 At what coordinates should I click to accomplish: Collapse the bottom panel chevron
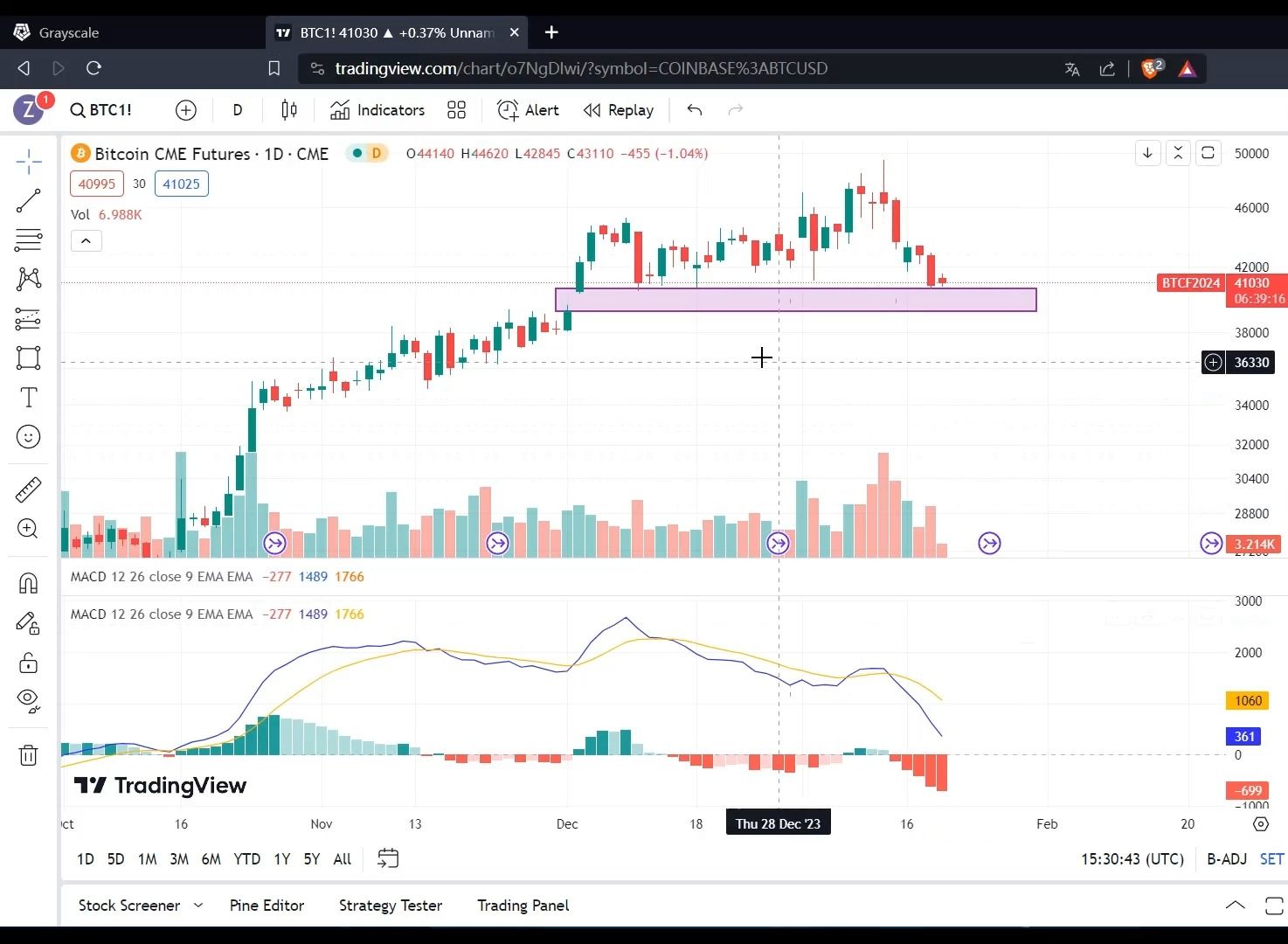pos(1235,906)
